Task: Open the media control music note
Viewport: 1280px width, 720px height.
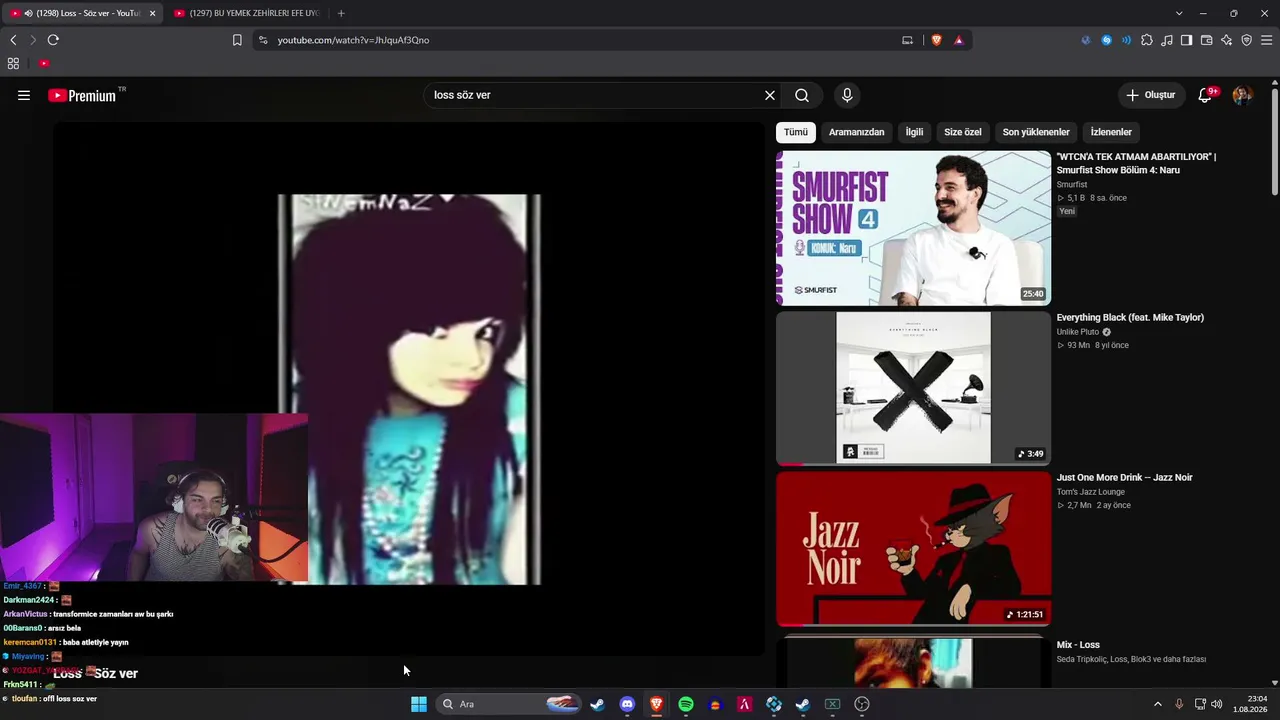Action: click(x=1167, y=40)
